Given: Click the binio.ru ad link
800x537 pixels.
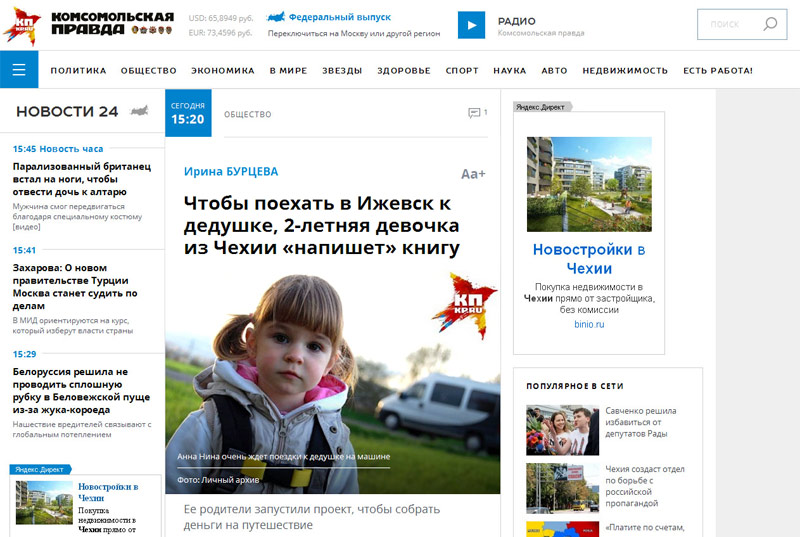Looking at the screenshot, I should pos(589,324).
